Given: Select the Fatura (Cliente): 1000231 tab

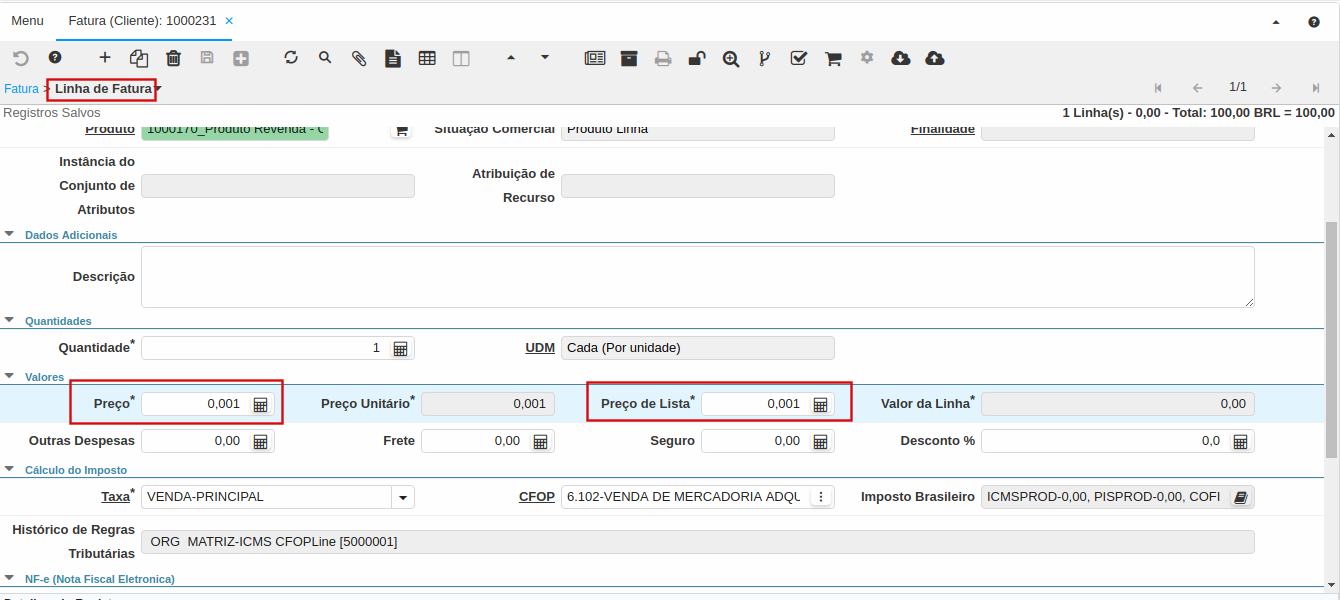Looking at the screenshot, I should pos(142,21).
